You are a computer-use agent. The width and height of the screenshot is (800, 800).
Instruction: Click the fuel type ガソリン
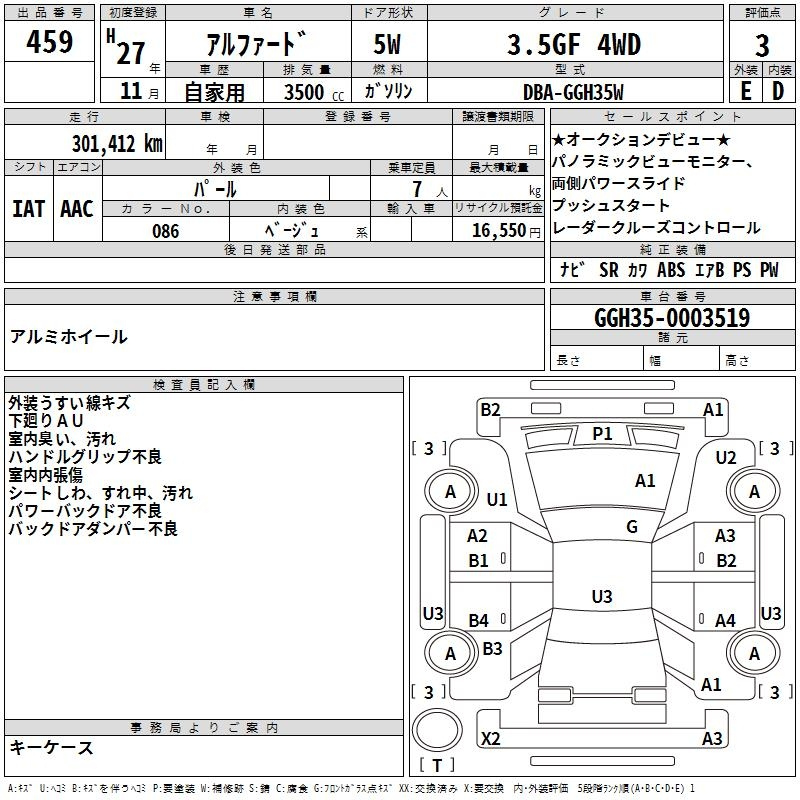(388, 91)
